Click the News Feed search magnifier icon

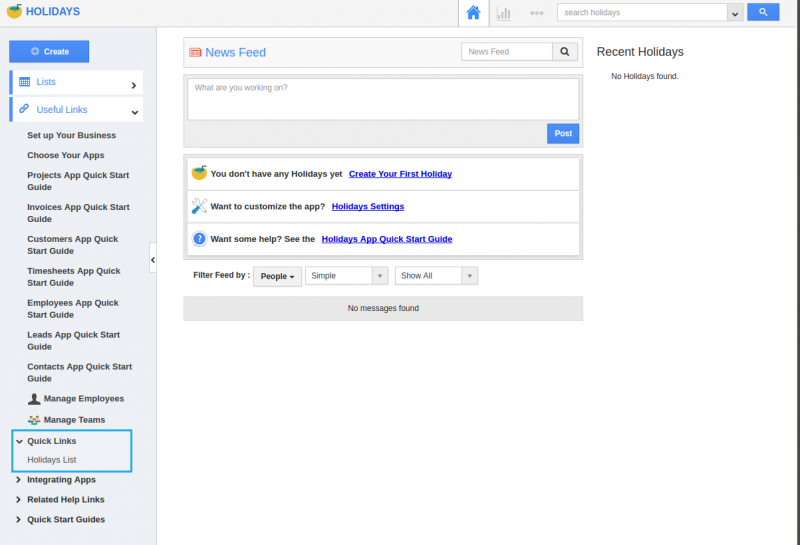565,52
